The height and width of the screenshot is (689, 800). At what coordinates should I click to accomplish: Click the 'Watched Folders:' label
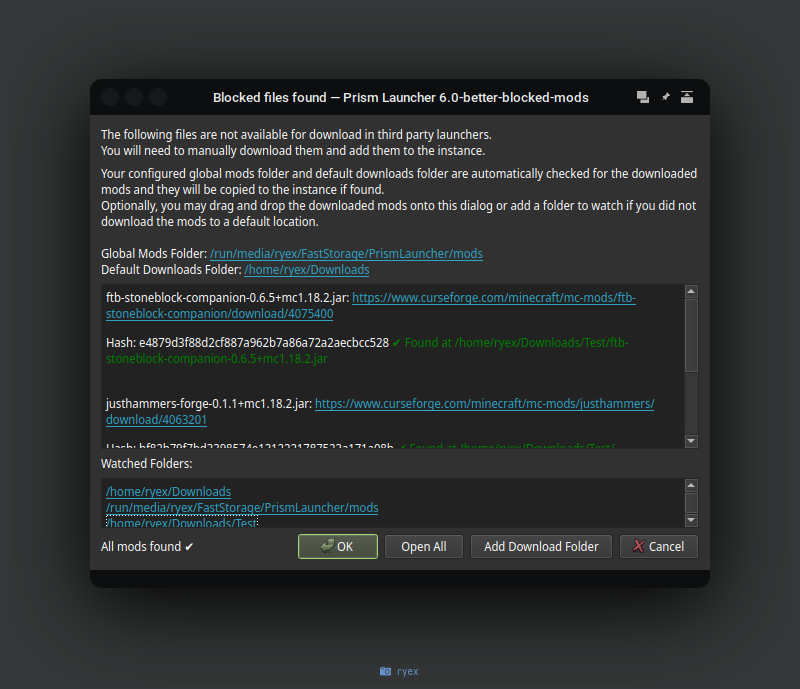[x=146, y=464]
